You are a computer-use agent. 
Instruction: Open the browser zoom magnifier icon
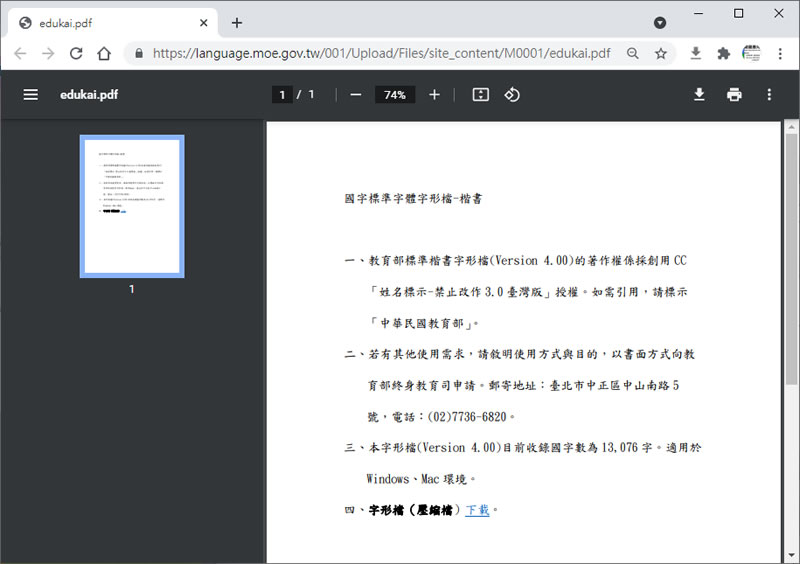coord(633,54)
